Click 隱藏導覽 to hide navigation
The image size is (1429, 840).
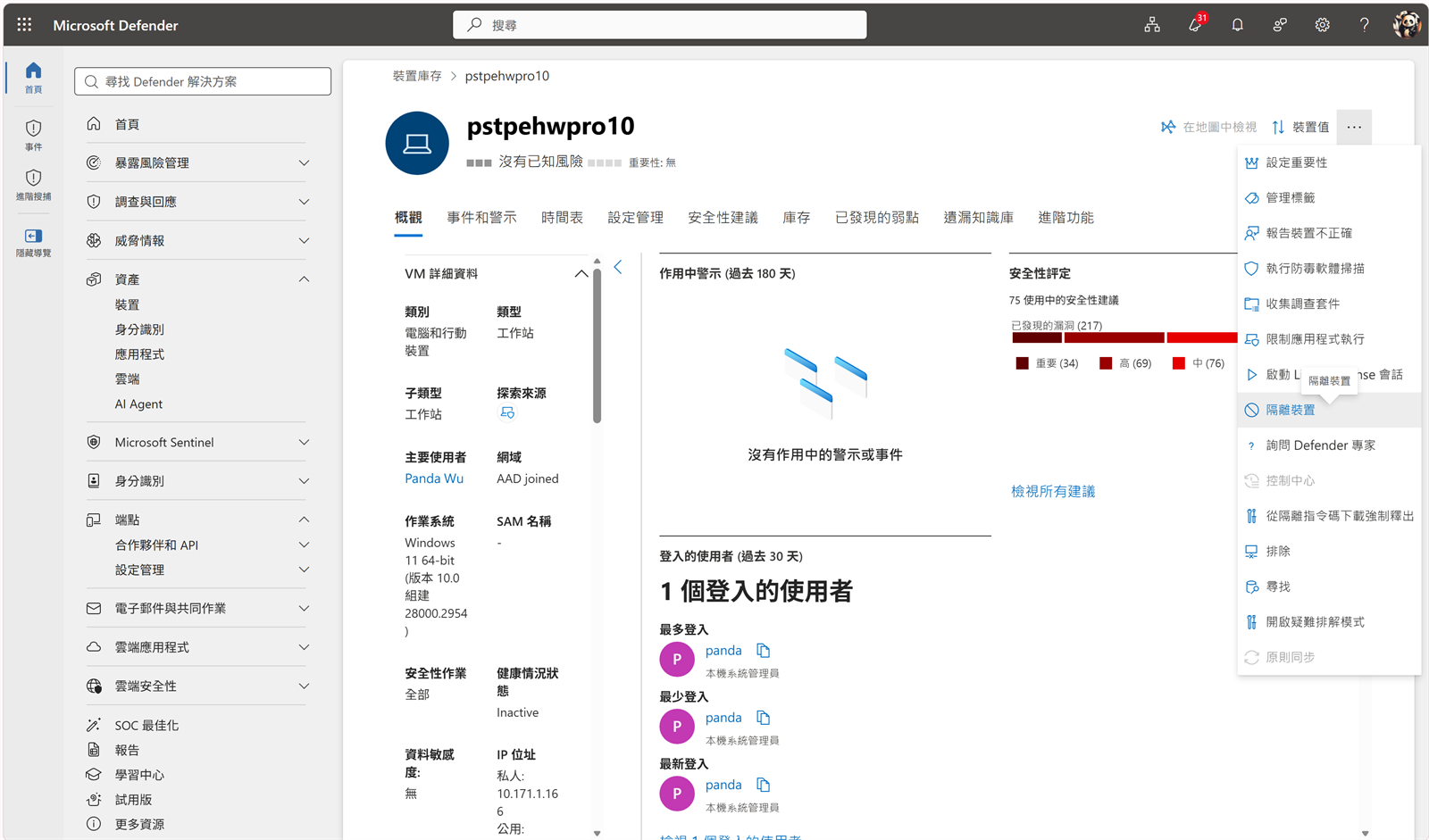33,242
